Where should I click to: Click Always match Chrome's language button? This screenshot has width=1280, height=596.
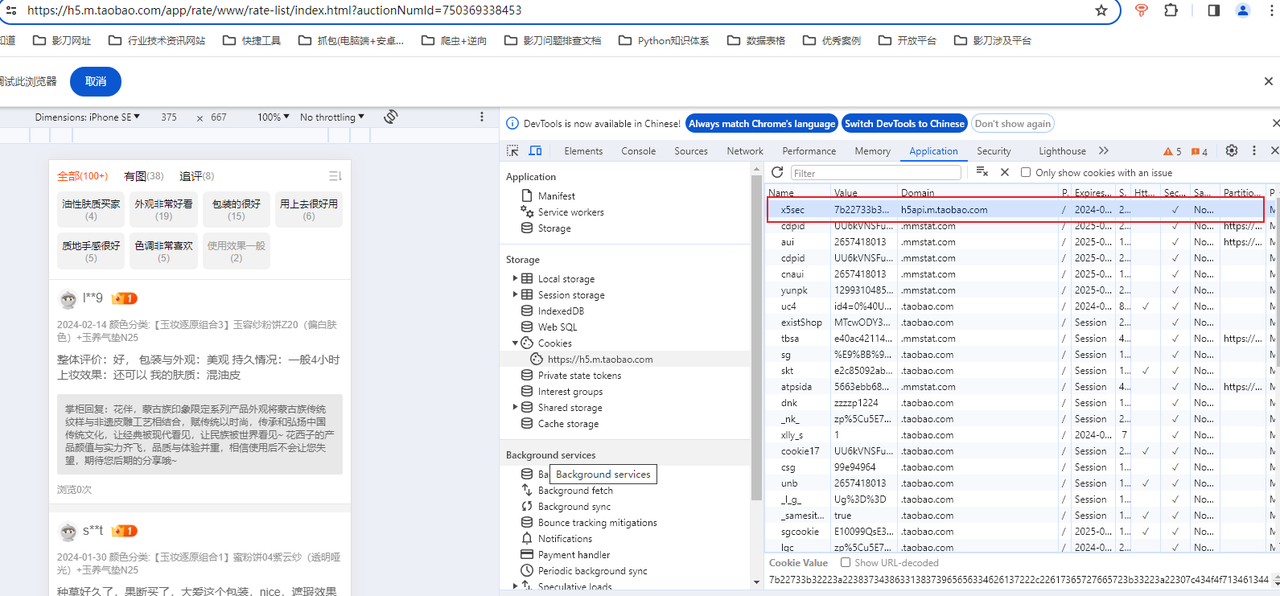point(762,124)
